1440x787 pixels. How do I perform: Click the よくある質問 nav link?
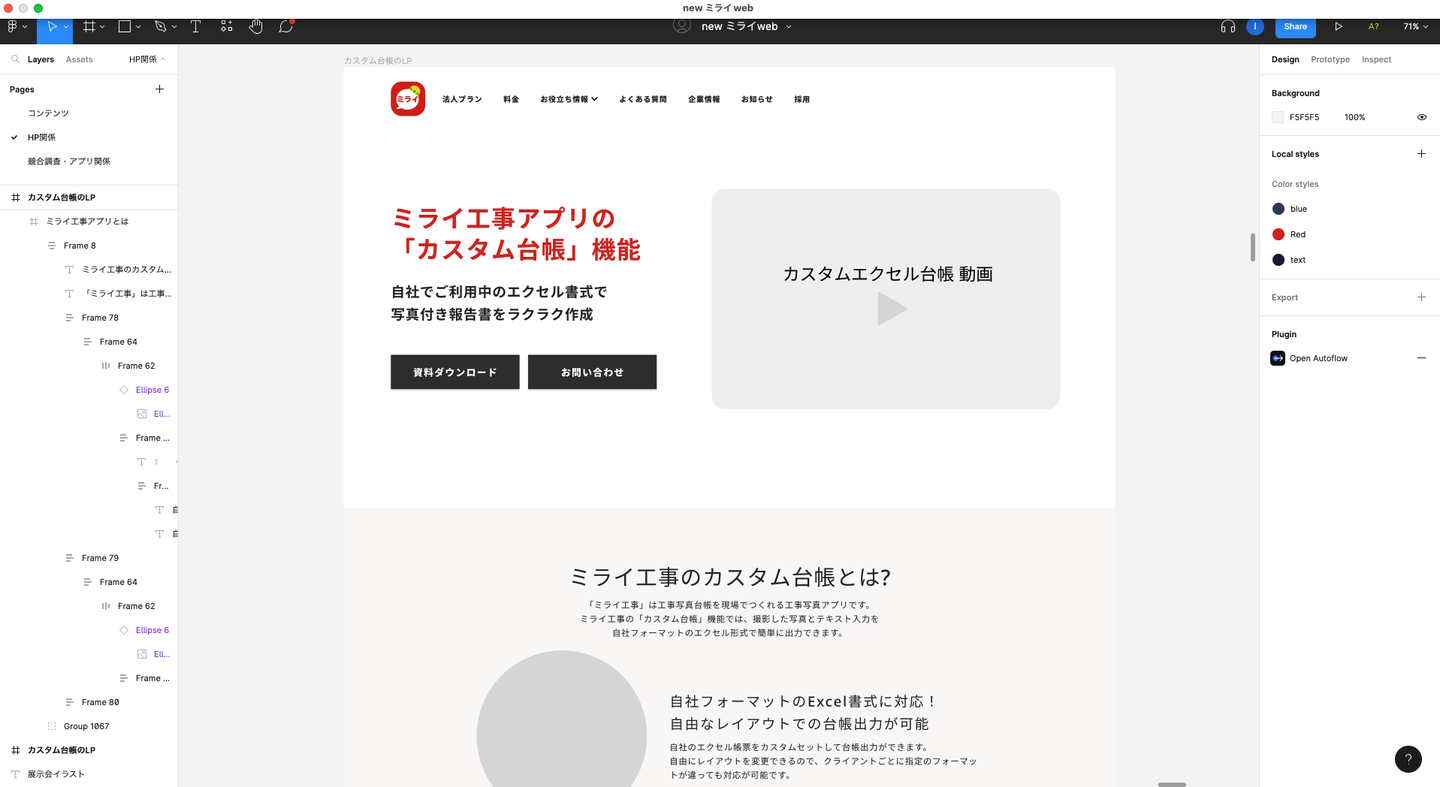coord(643,99)
